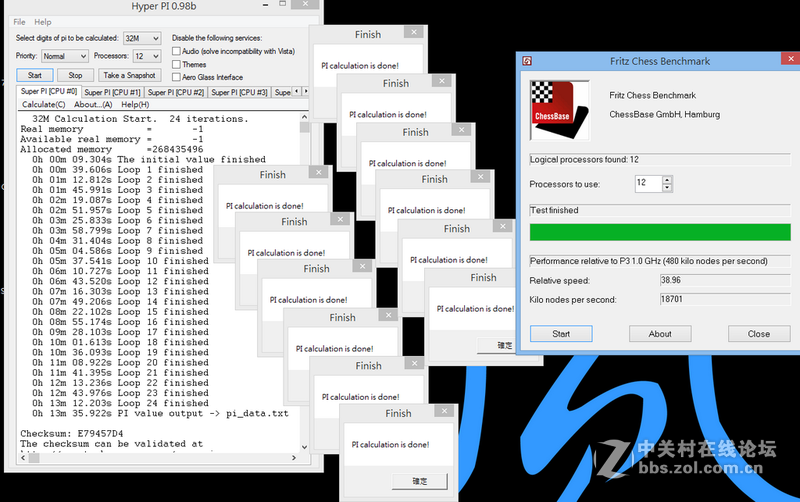
Task: Click the 'ChessBase GmbH, Hamburg' text
Action: (x=664, y=114)
